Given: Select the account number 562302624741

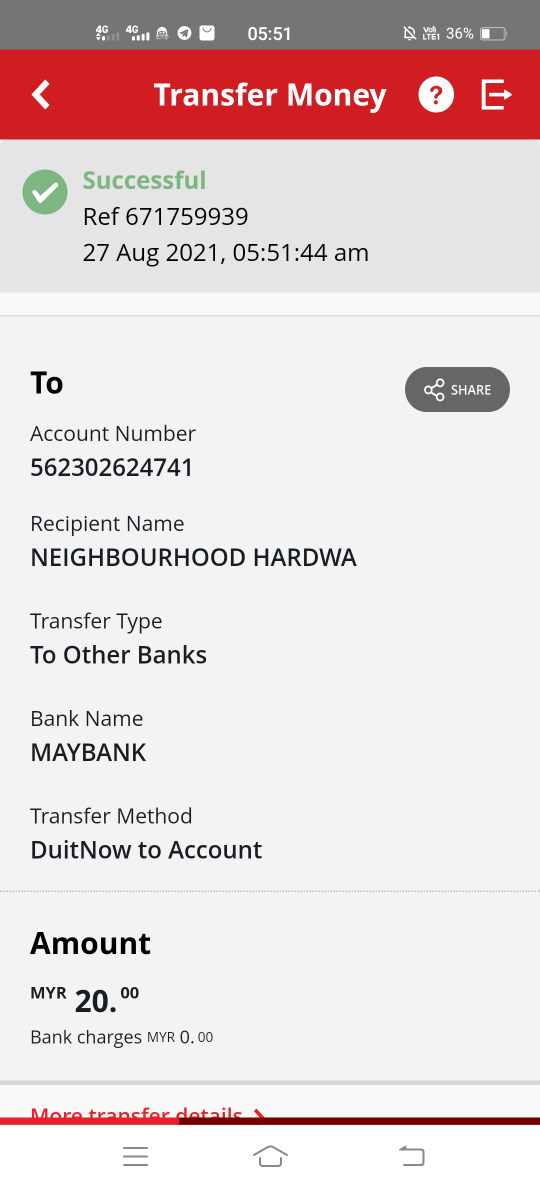Looking at the screenshot, I should click(111, 467).
